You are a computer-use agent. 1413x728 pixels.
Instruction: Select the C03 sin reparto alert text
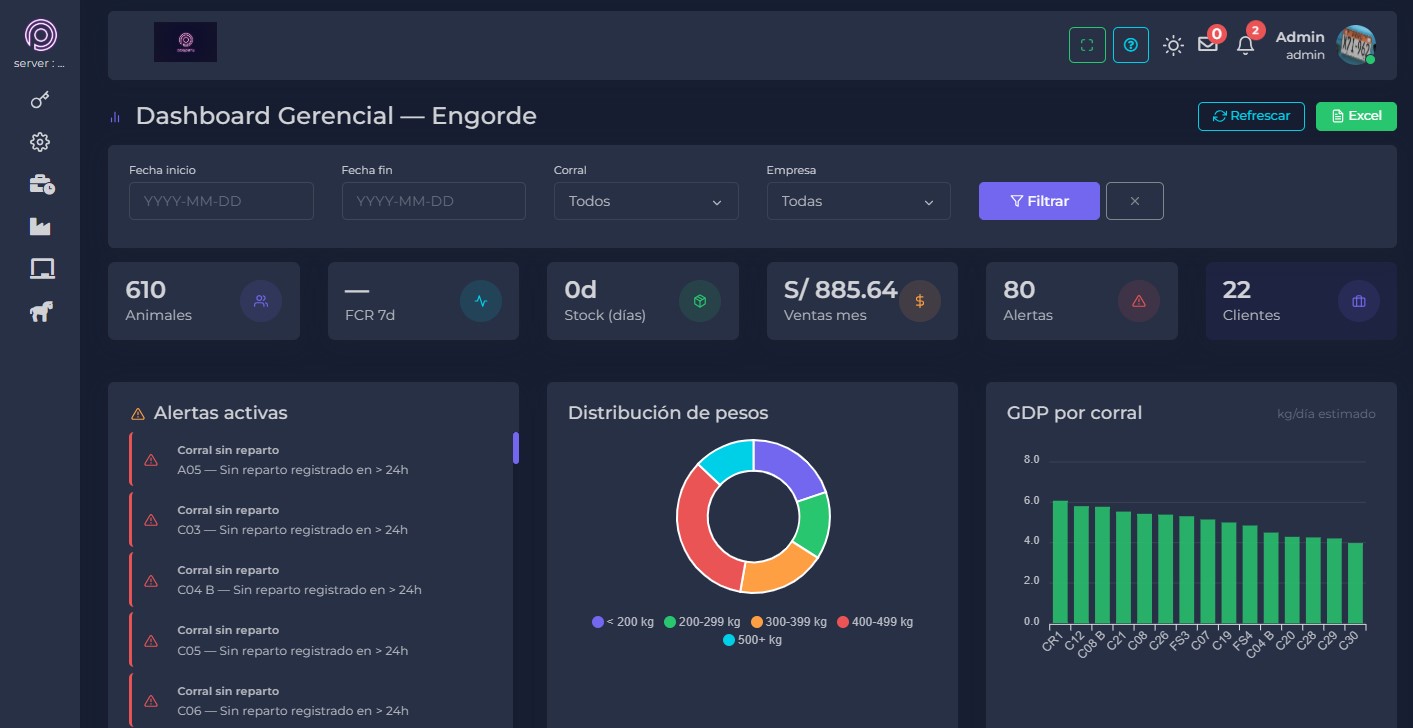point(293,530)
